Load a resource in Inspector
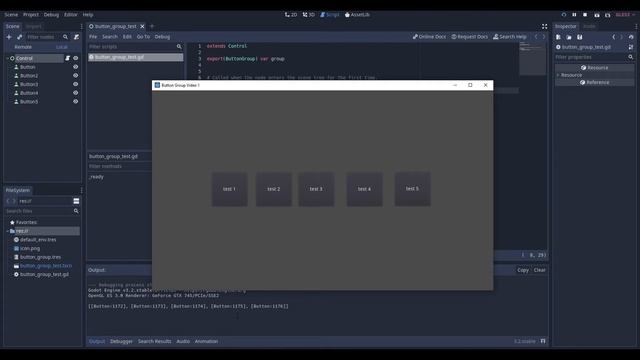The image size is (640, 360). point(569,37)
